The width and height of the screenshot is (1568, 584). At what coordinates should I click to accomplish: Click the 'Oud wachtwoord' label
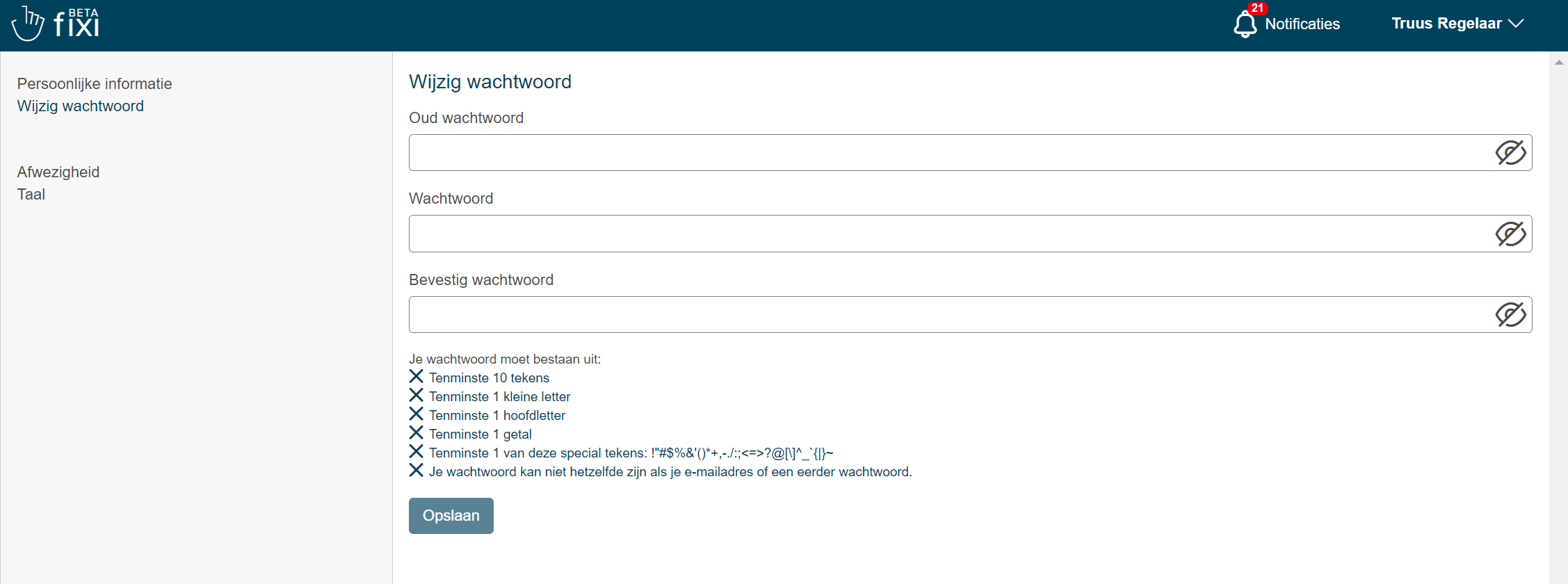[x=466, y=117]
